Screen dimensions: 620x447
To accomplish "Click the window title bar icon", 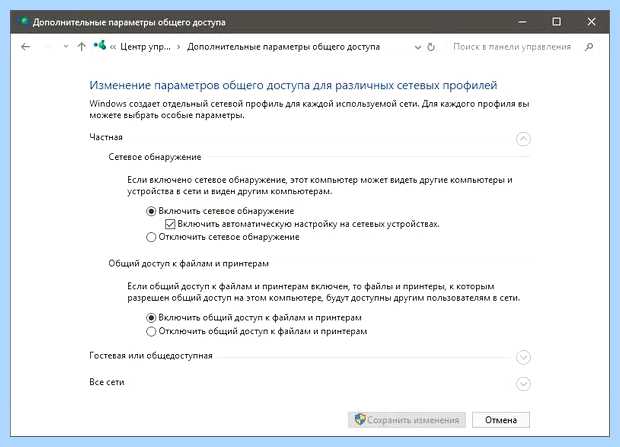I will point(24,21).
